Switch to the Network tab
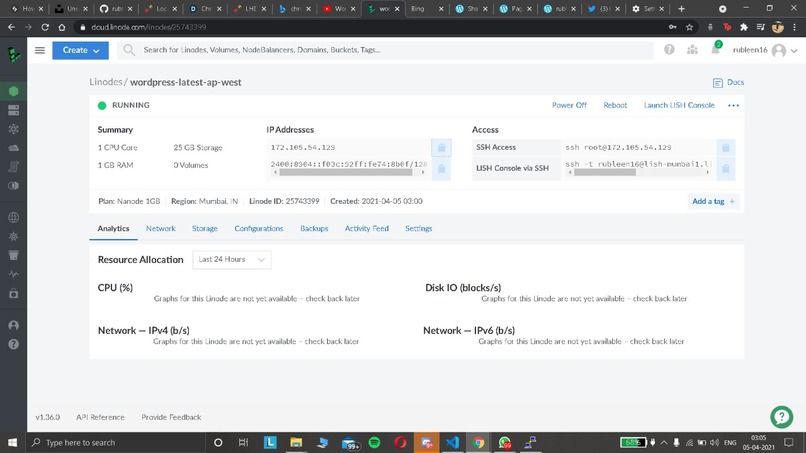Image resolution: width=806 pixels, height=453 pixels. [x=160, y=228]
